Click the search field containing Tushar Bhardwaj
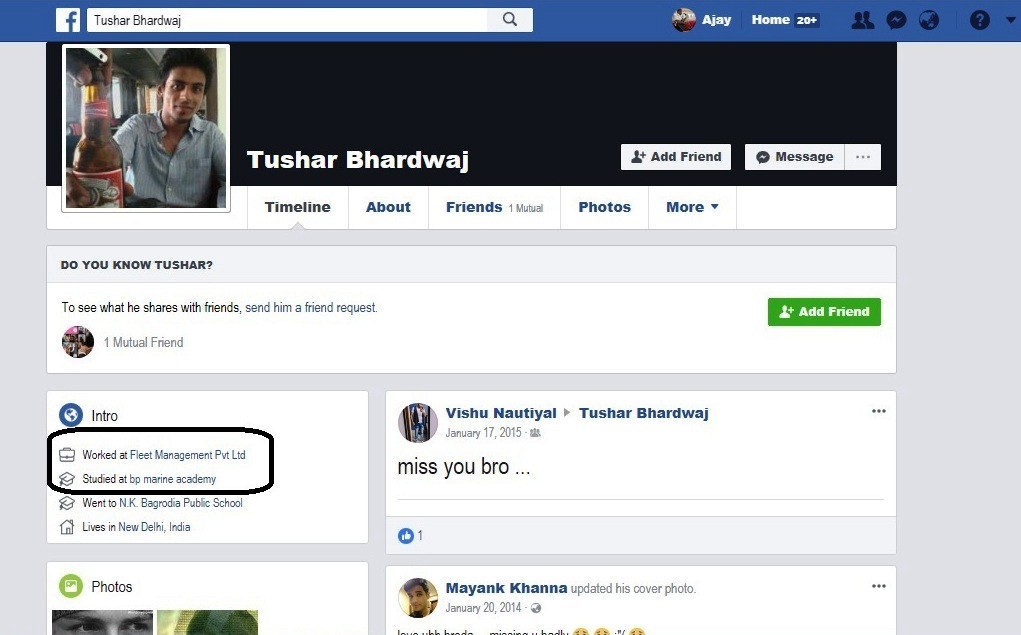The width and height of the screenshot is (1021, 635). pyautogui.click(x=288, y=20)
